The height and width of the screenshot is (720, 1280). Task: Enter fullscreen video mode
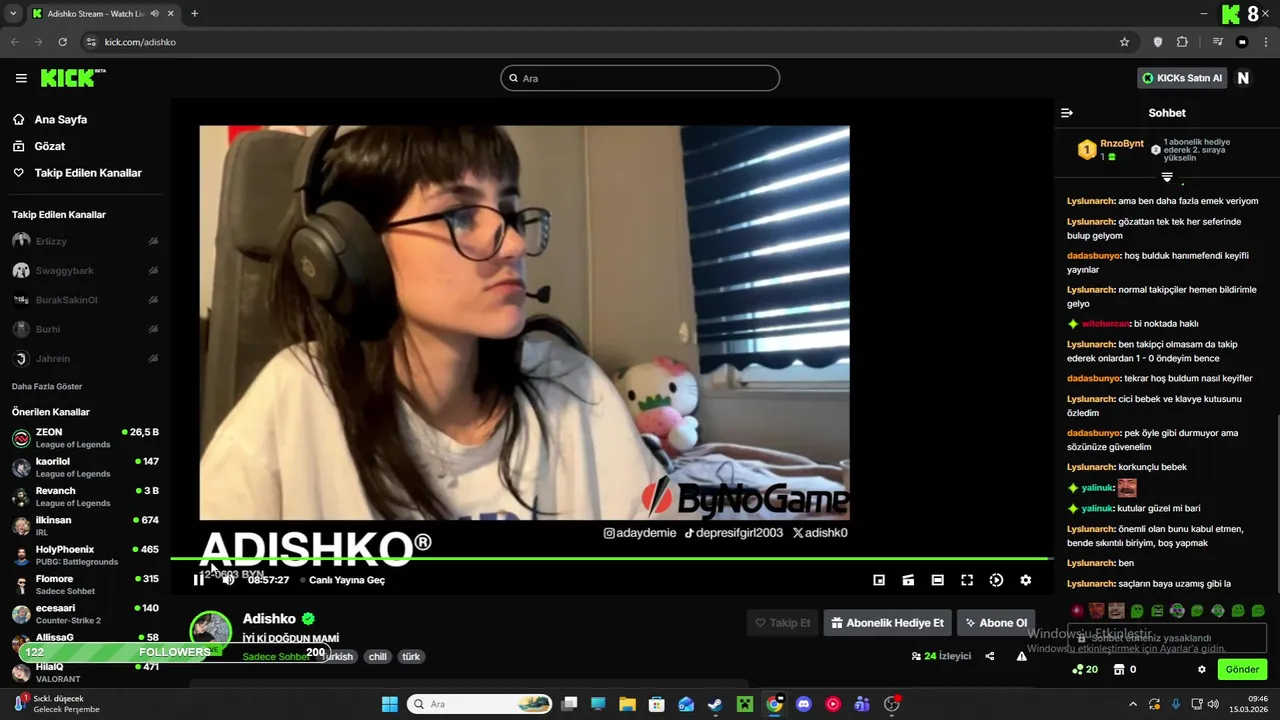967,580
